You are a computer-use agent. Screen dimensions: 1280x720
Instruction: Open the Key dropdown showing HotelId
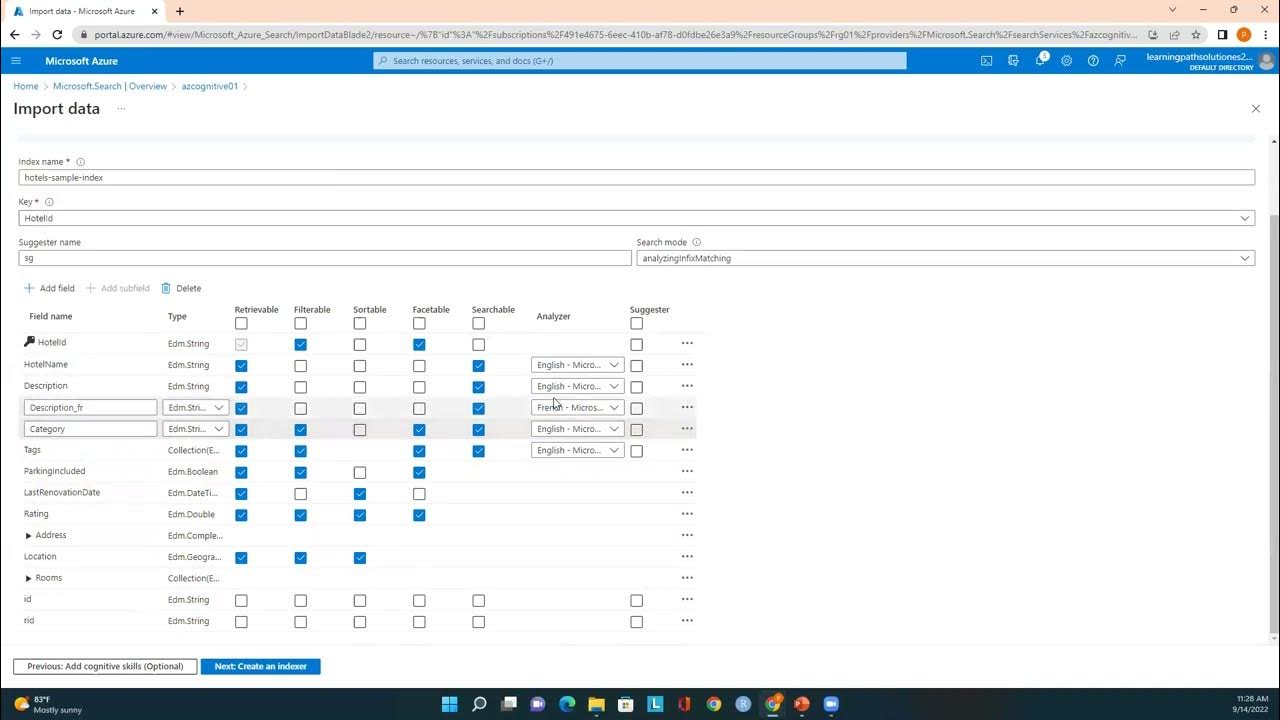(x=636, y=218)
